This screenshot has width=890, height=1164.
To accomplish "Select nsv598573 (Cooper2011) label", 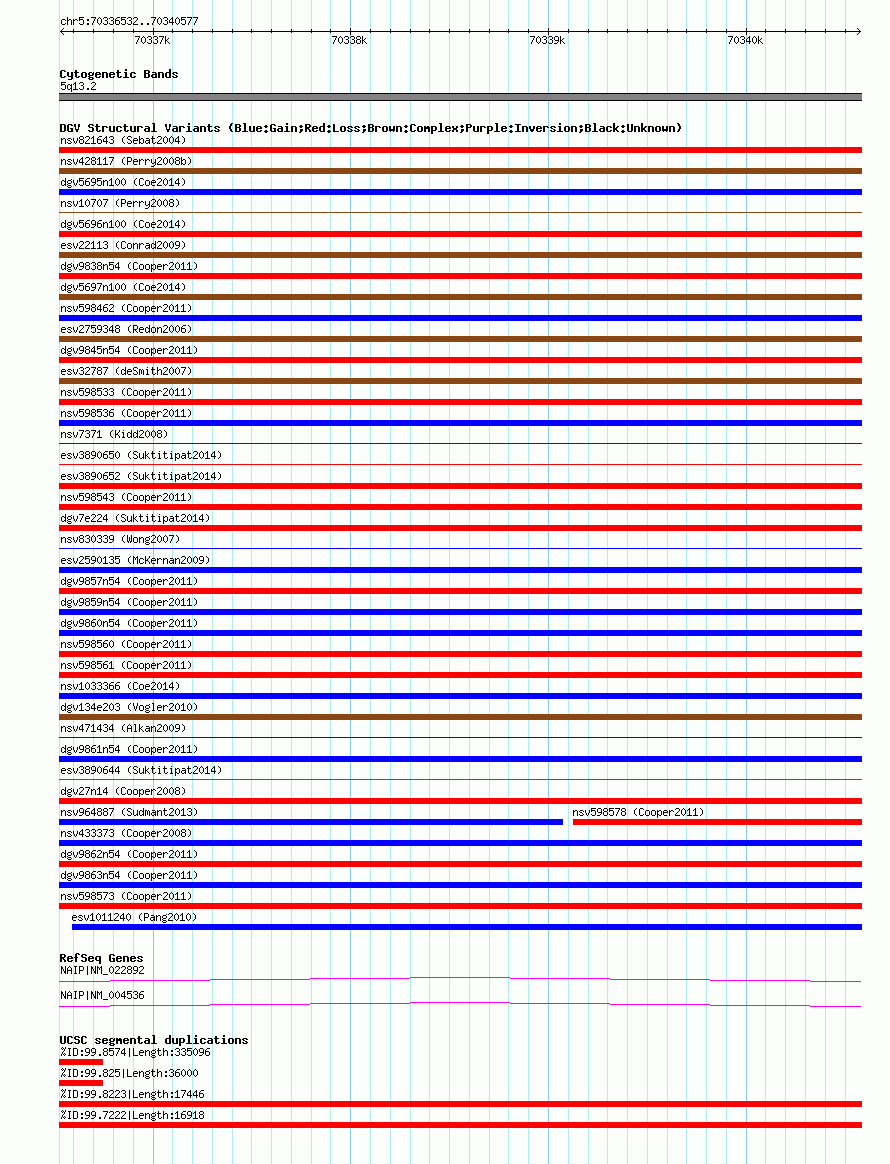I will pos(126,896).
